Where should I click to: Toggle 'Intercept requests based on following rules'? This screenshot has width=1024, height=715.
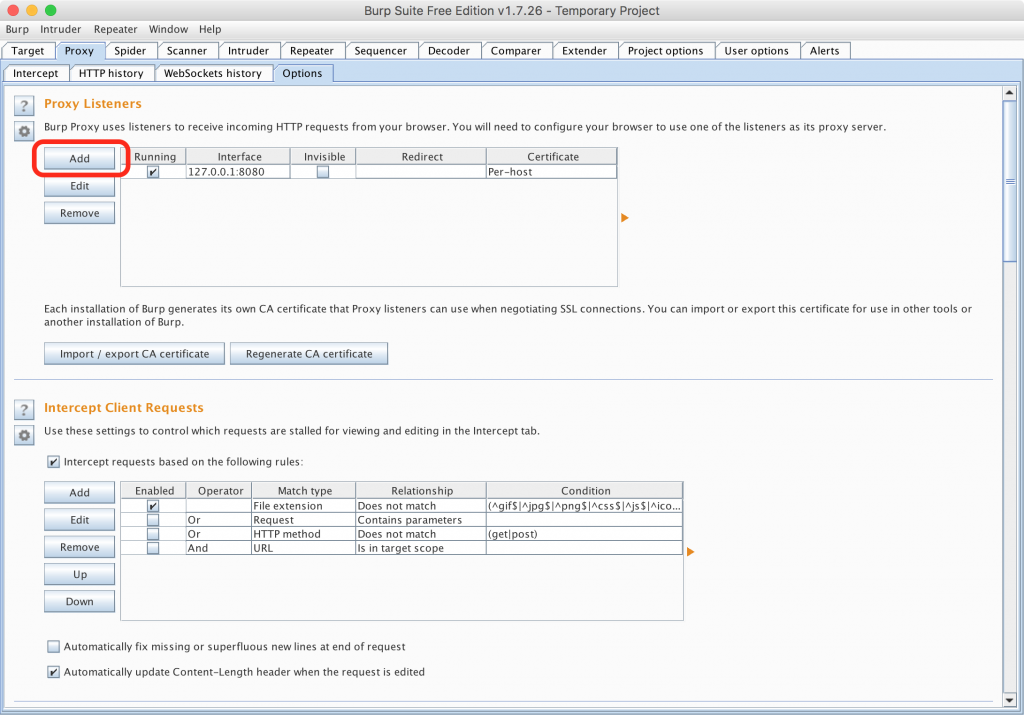click(x=53, y=462)
